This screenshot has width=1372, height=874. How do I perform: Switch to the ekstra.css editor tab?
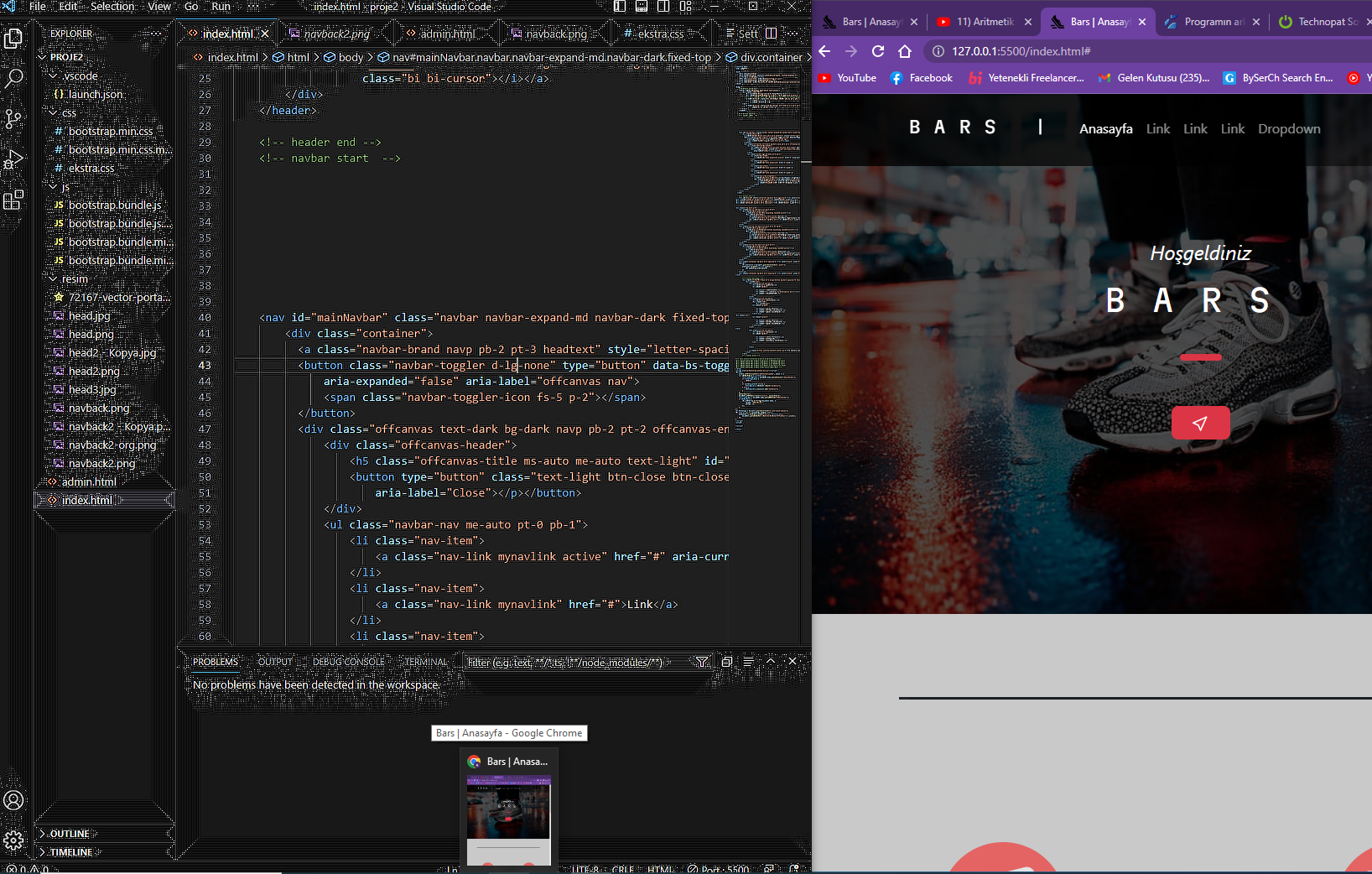tap(659, 34)
